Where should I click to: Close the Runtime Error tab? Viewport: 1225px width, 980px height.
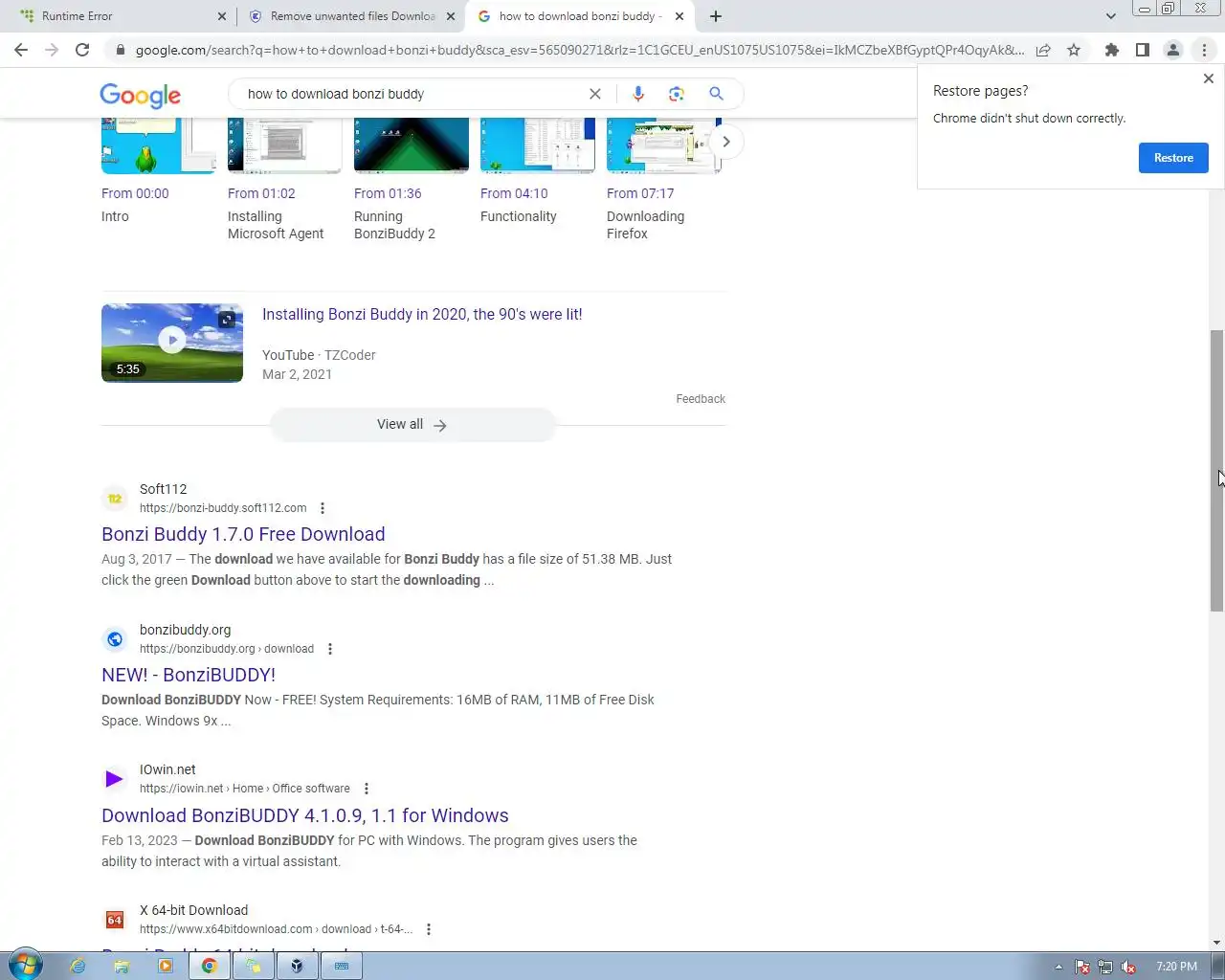[222, 16]
